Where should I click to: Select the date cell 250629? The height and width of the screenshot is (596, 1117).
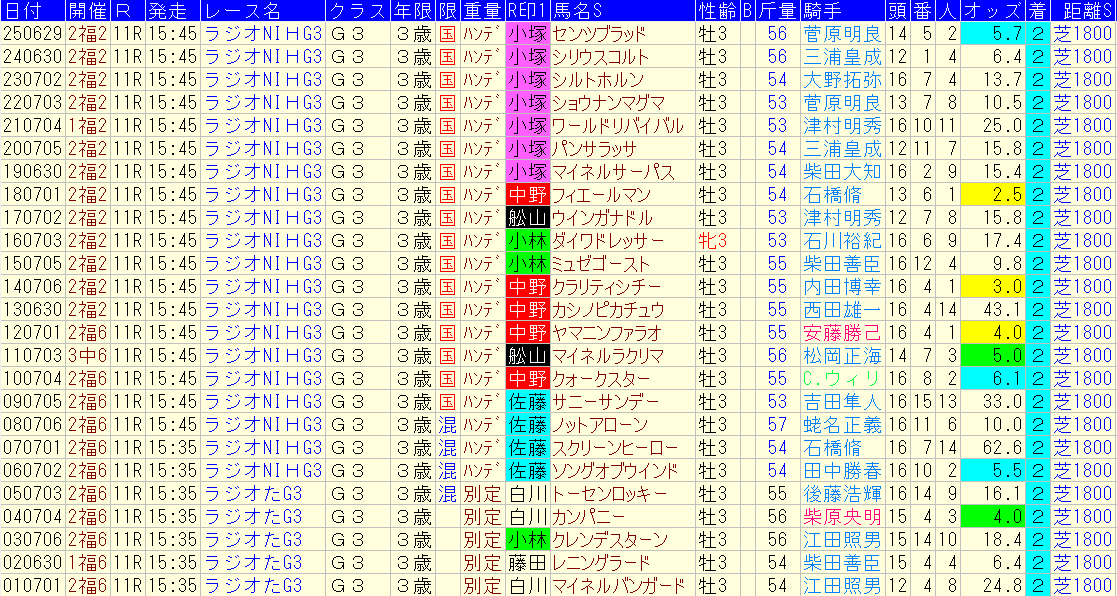[x=31, y=33]
